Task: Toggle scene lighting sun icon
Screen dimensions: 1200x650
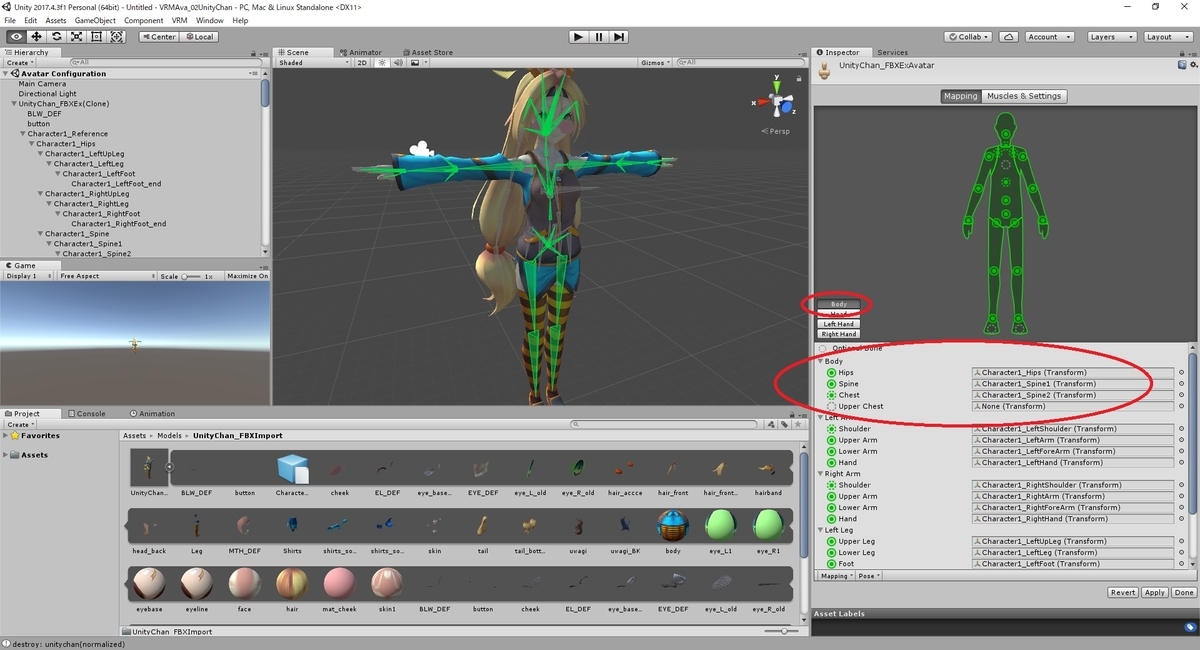Action: point(380,62)
